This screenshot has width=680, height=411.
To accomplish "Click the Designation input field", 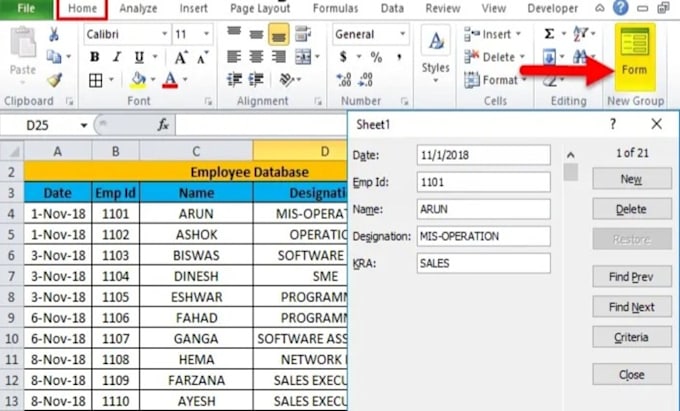I will (x=484, y=236).
